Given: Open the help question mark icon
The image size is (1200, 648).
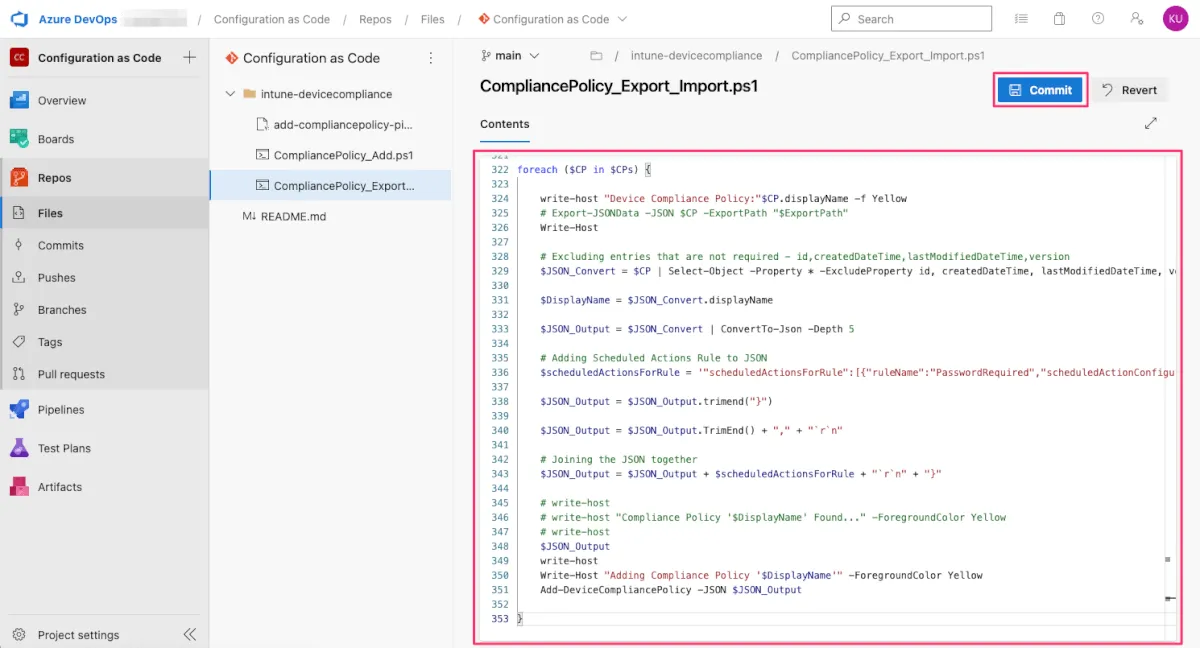Looking at the screenshot, I should pos(1098,19).
